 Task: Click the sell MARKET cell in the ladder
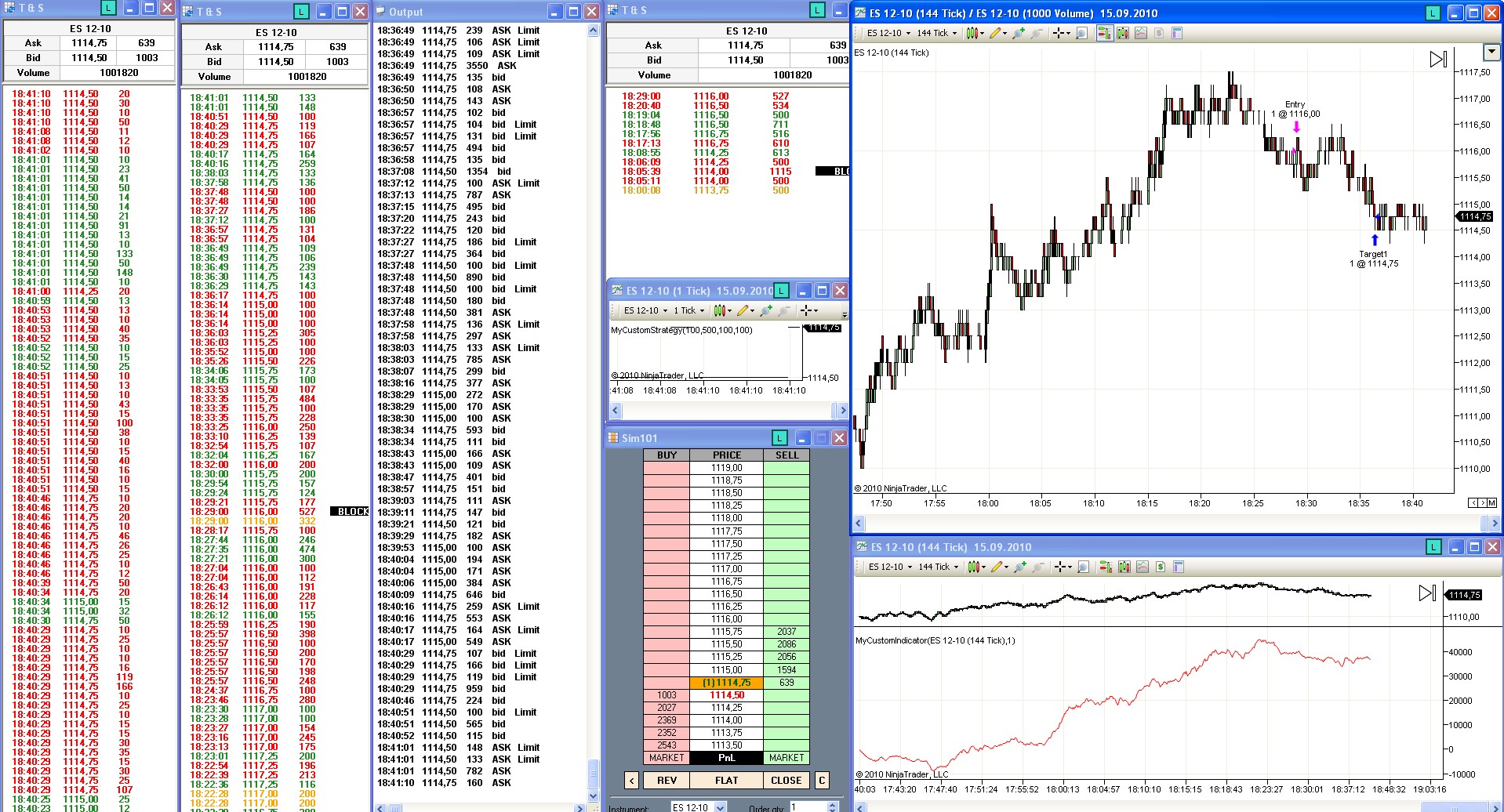(x=786, y=758)
